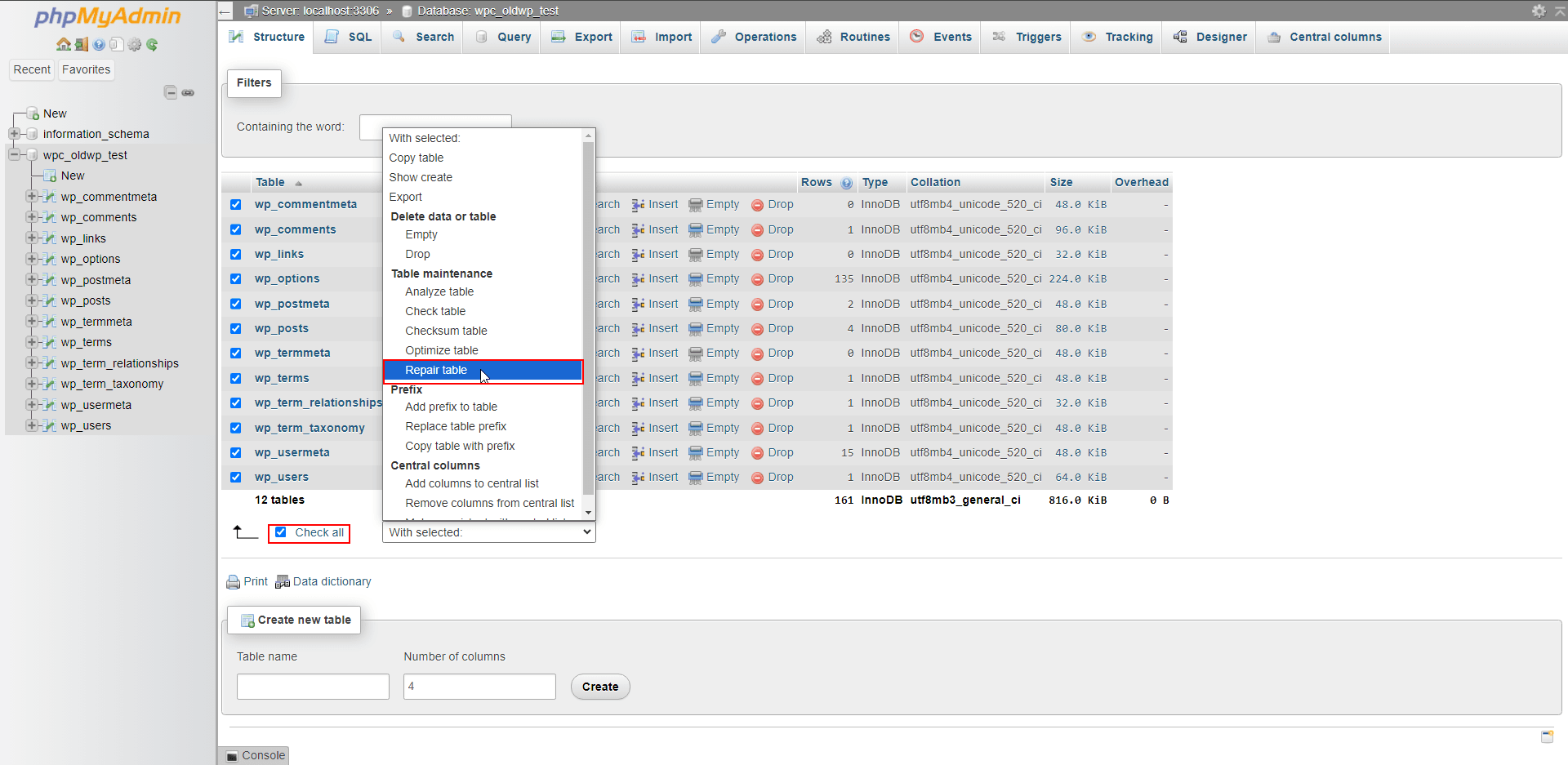The width and height of the screenshot is (1568, 765).
Task: Click the Table name input field
Action: (x=313, y=687)
